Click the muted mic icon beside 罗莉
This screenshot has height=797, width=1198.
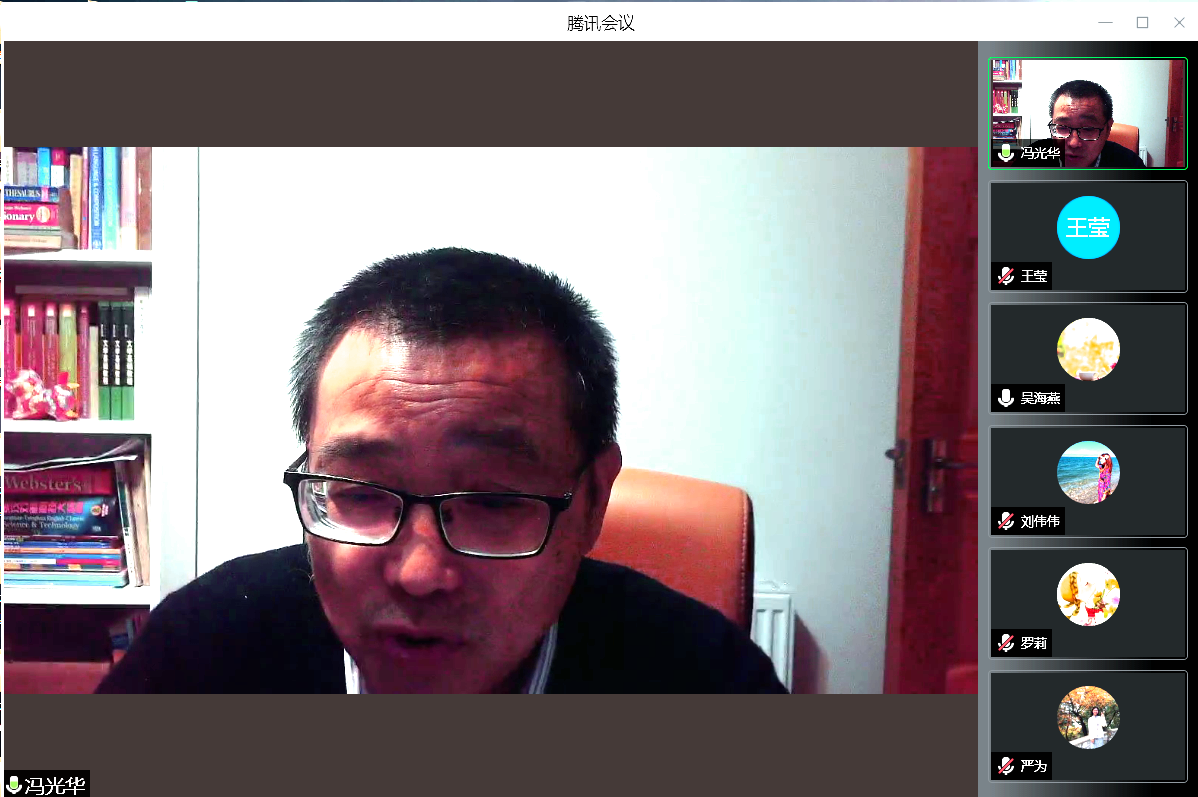(x=1006, y=643)
